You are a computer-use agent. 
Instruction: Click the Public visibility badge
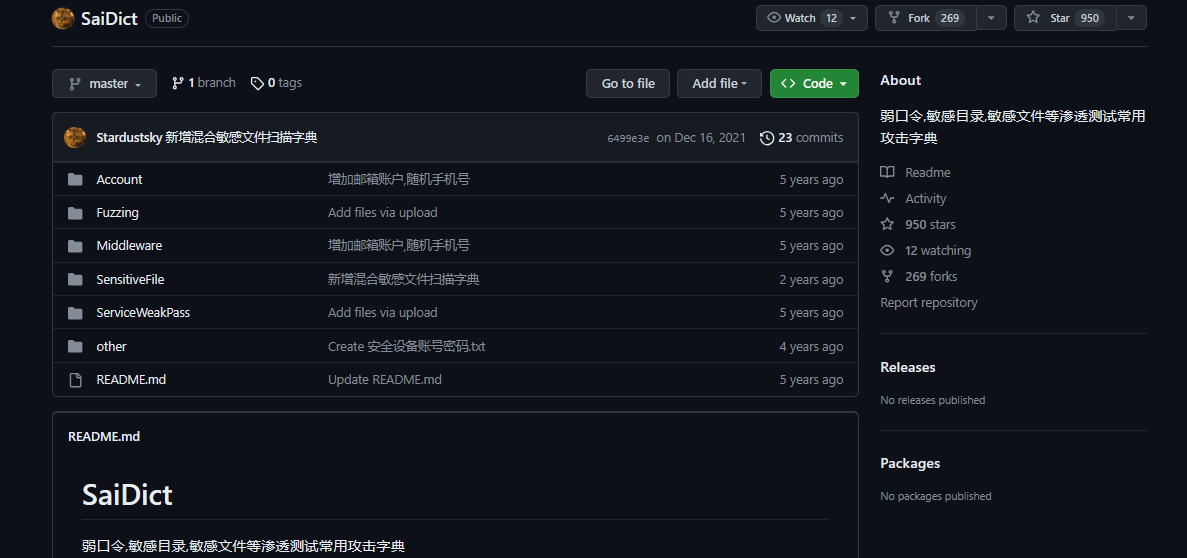click(x=167, y=18)
